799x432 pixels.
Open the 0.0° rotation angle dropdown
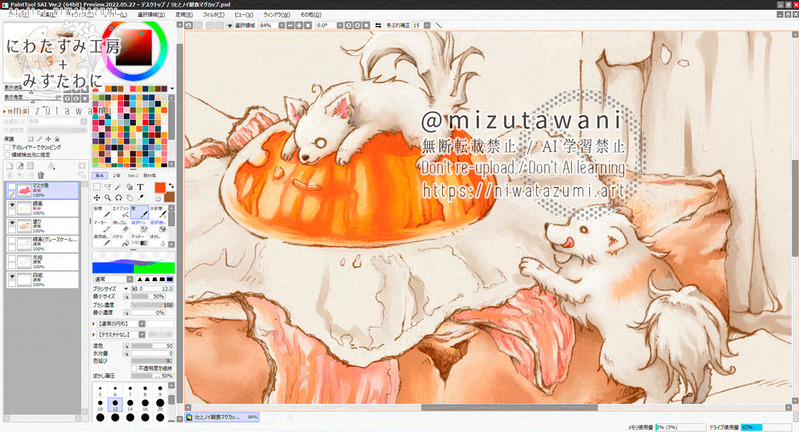pos(340,25)
